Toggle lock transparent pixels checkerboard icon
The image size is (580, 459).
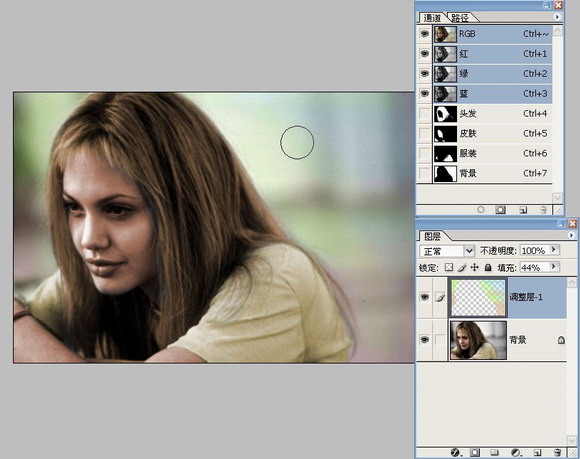449,267
